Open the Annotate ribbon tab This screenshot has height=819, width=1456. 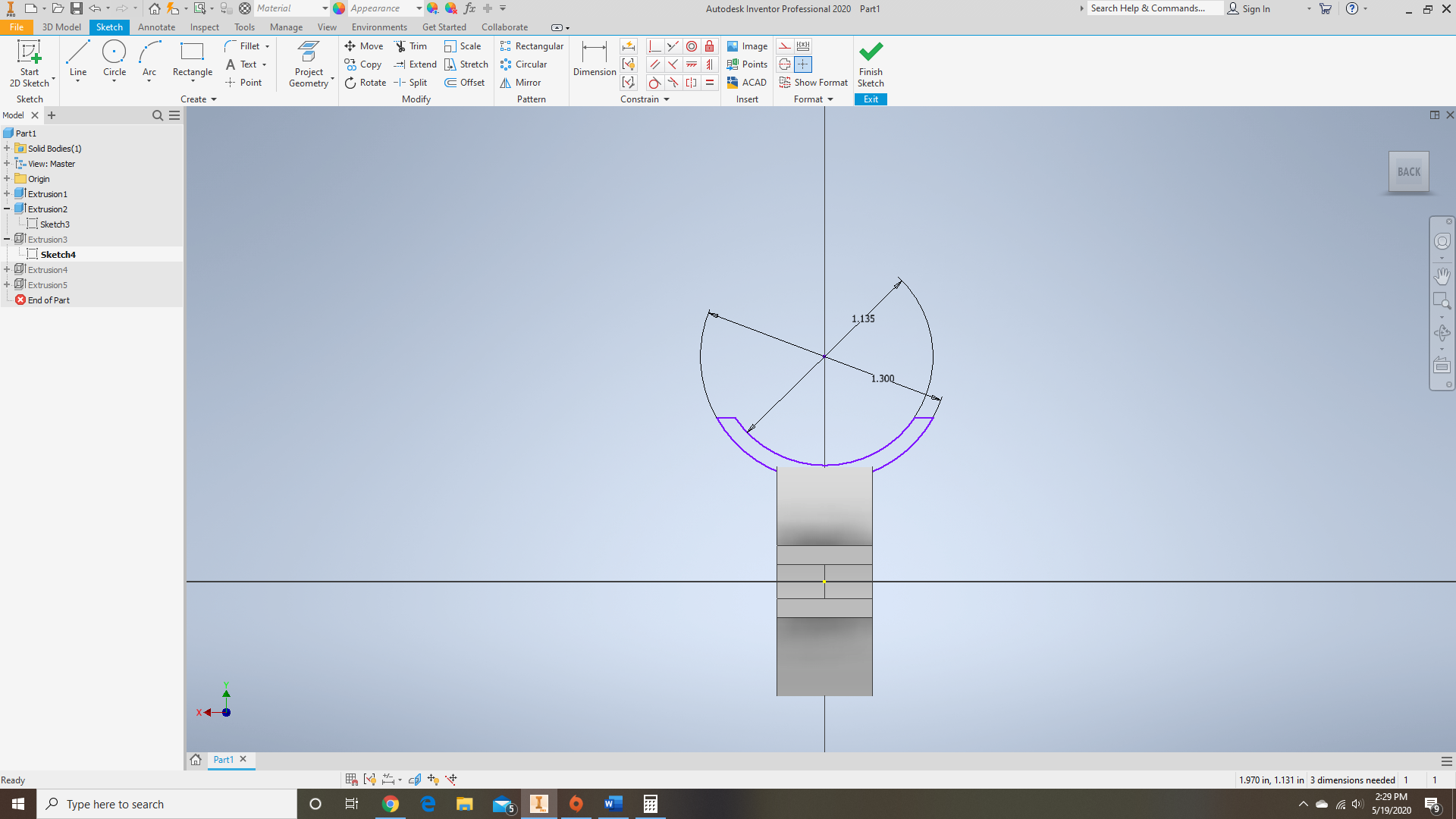156,27
